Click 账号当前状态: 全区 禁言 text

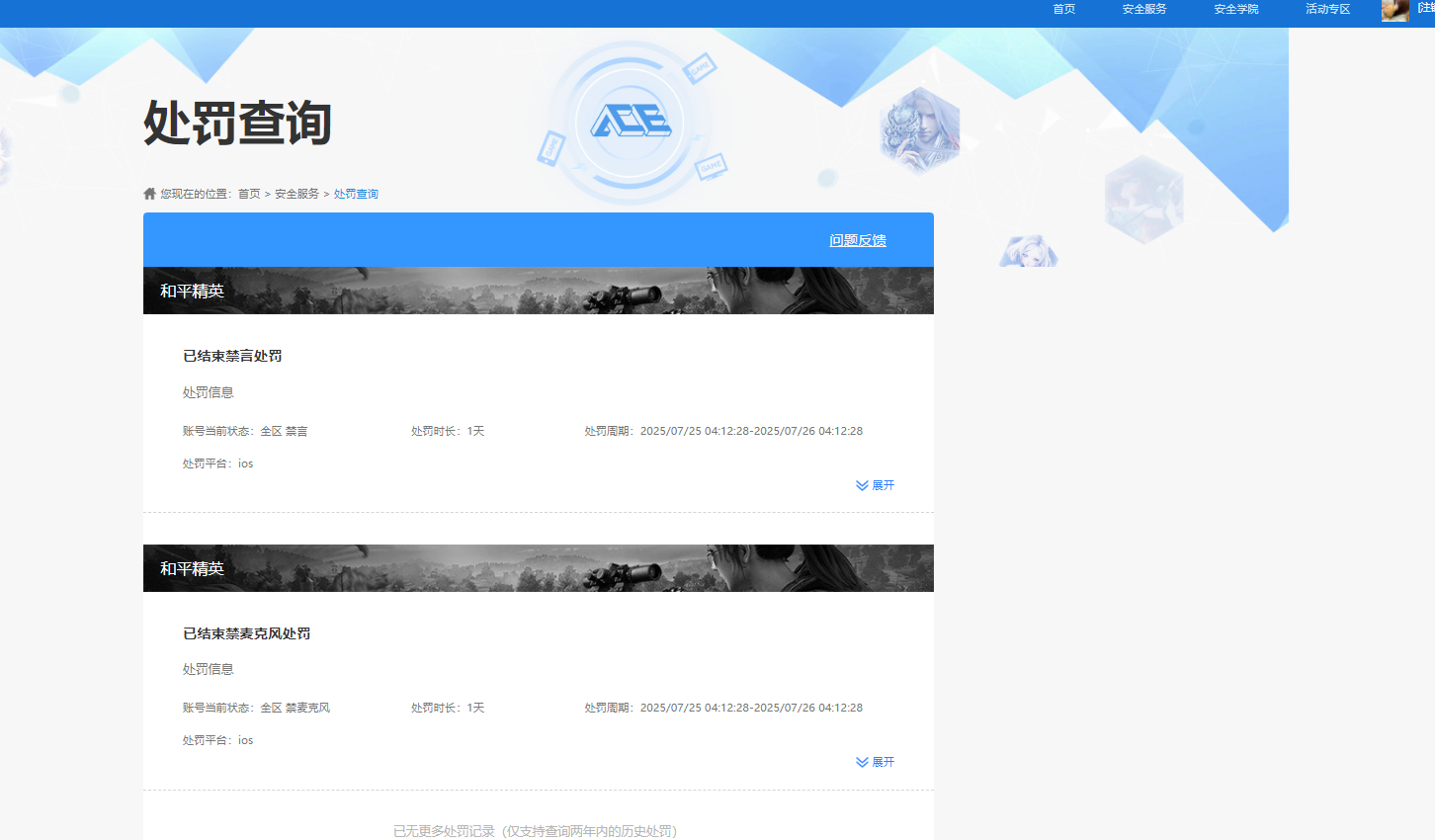(x=245, y=431)
